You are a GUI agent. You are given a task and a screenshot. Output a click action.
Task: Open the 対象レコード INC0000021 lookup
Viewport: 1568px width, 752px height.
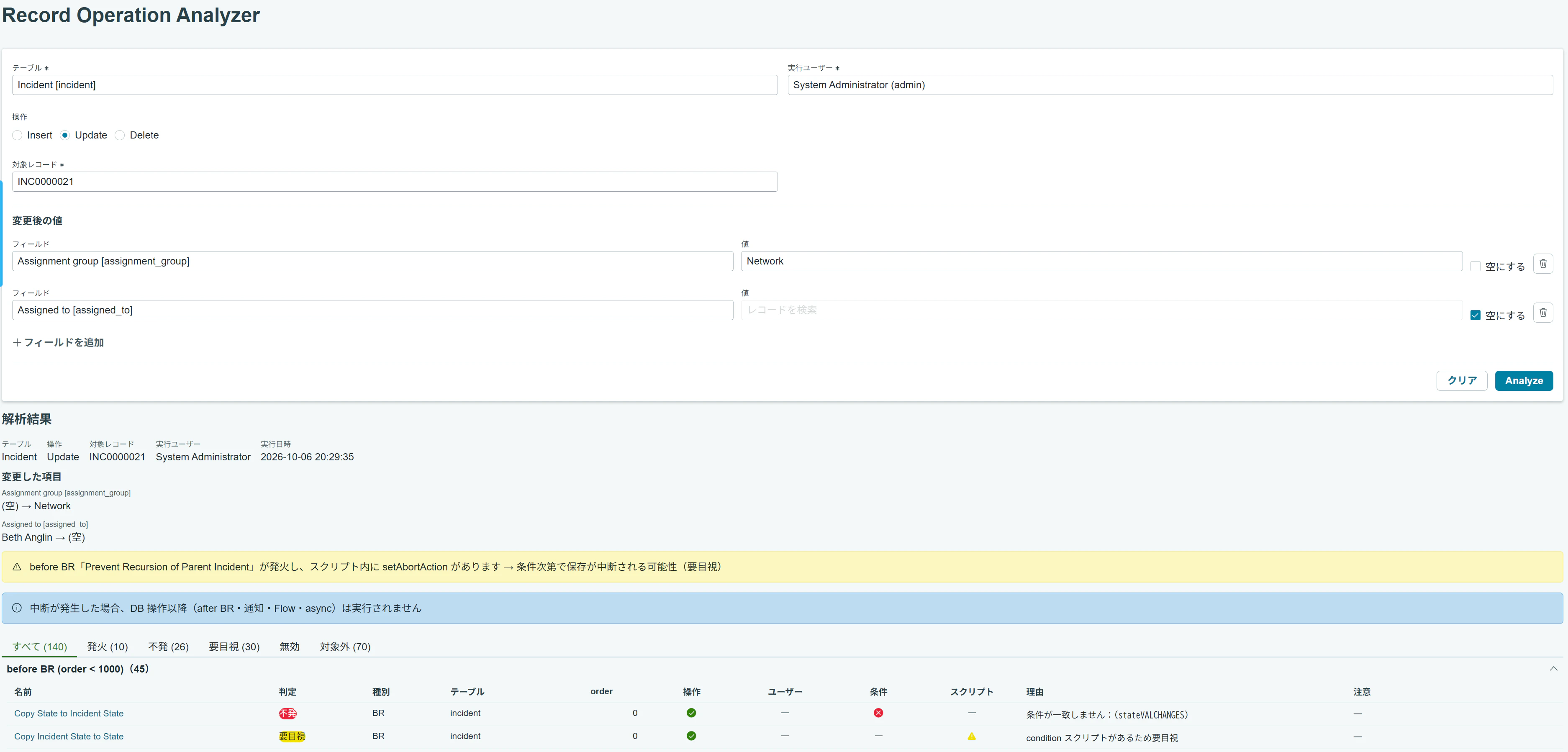click(x=395, y=182)
